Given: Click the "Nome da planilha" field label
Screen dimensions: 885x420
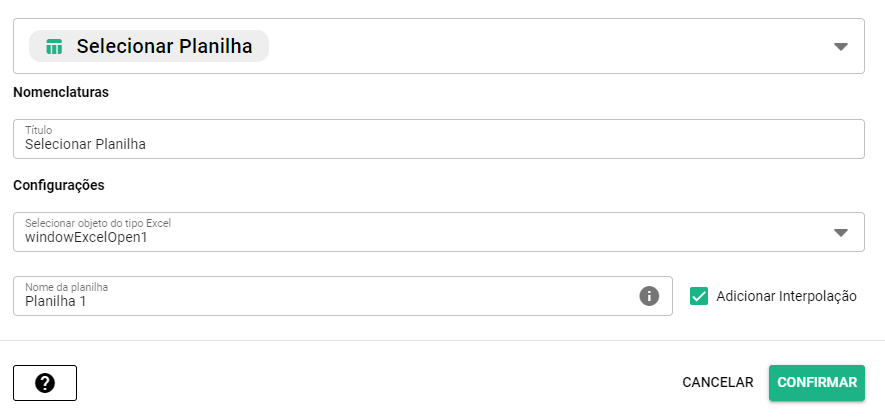Looking at the screenshot, I should (x=66, y=287).
